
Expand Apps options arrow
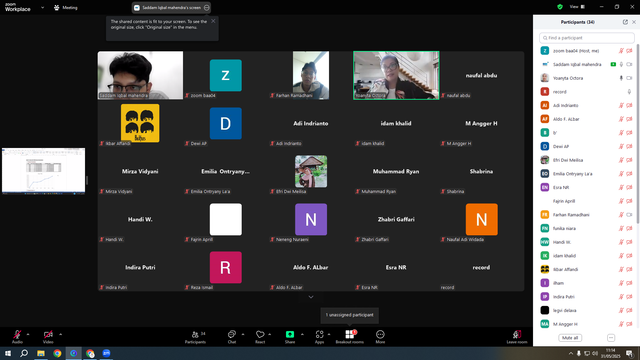tap(329, 334)
